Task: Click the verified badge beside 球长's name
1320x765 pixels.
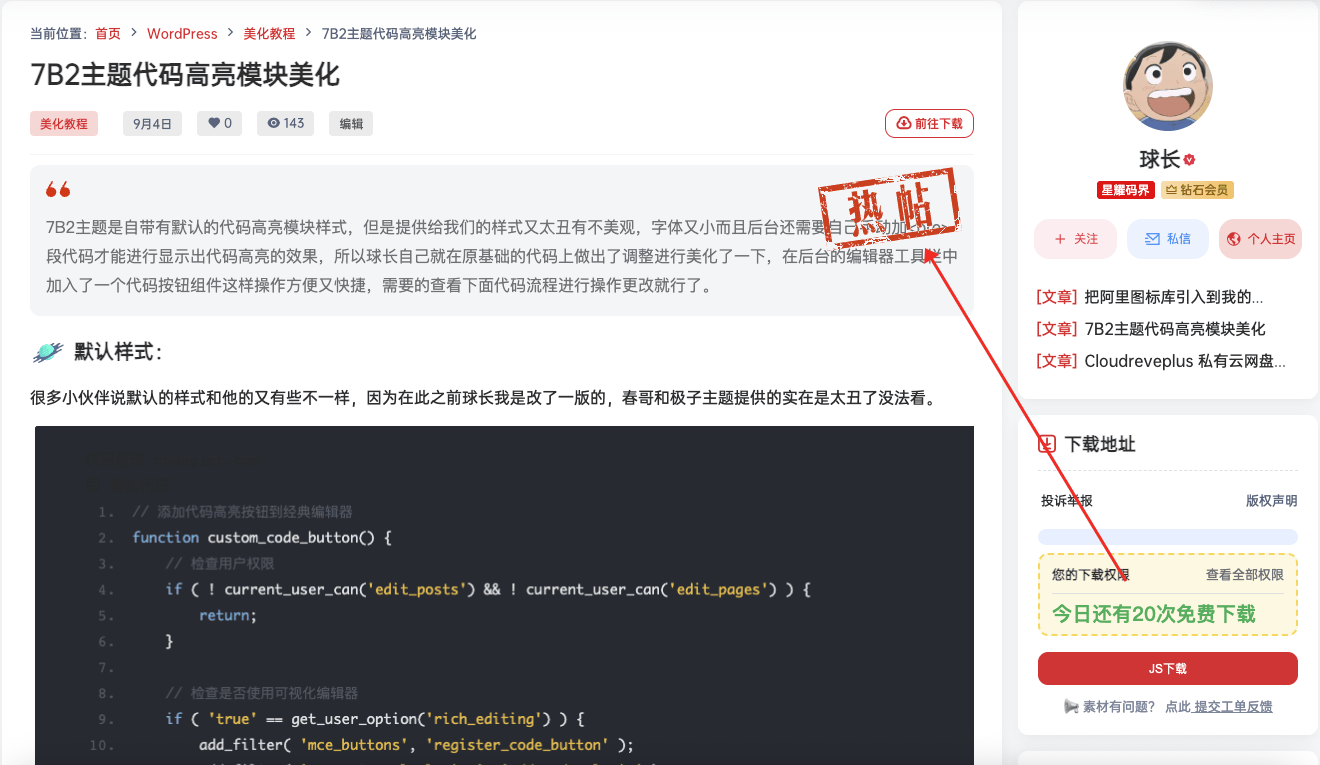Action: click(x=1190, y=159)
